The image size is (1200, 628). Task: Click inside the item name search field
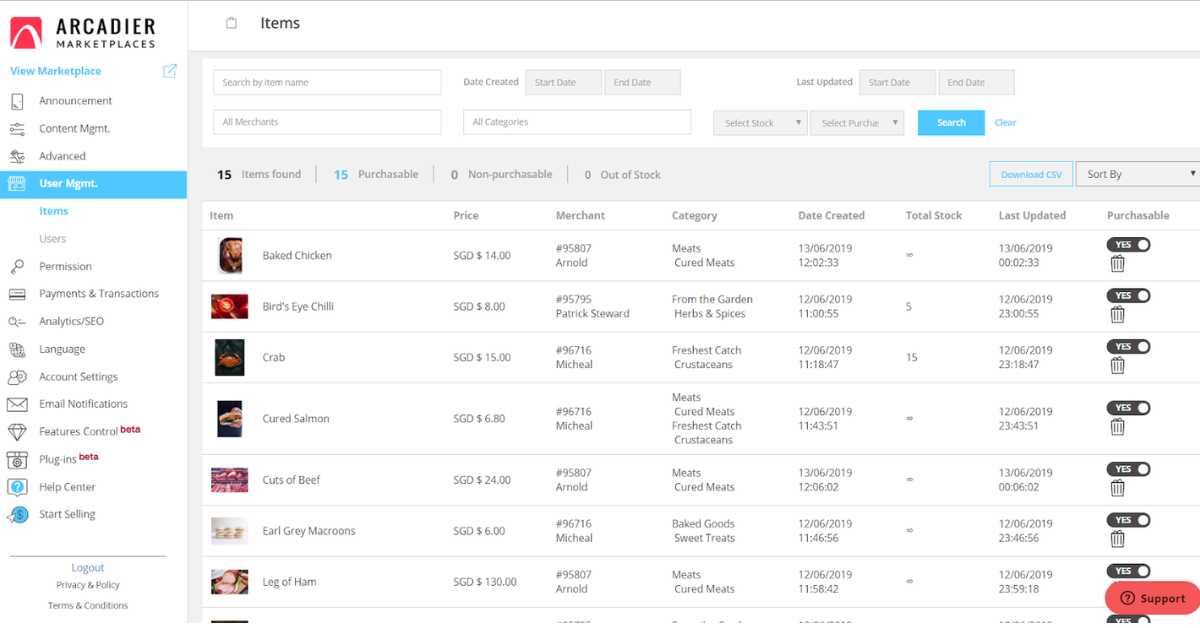click(326, 81)
